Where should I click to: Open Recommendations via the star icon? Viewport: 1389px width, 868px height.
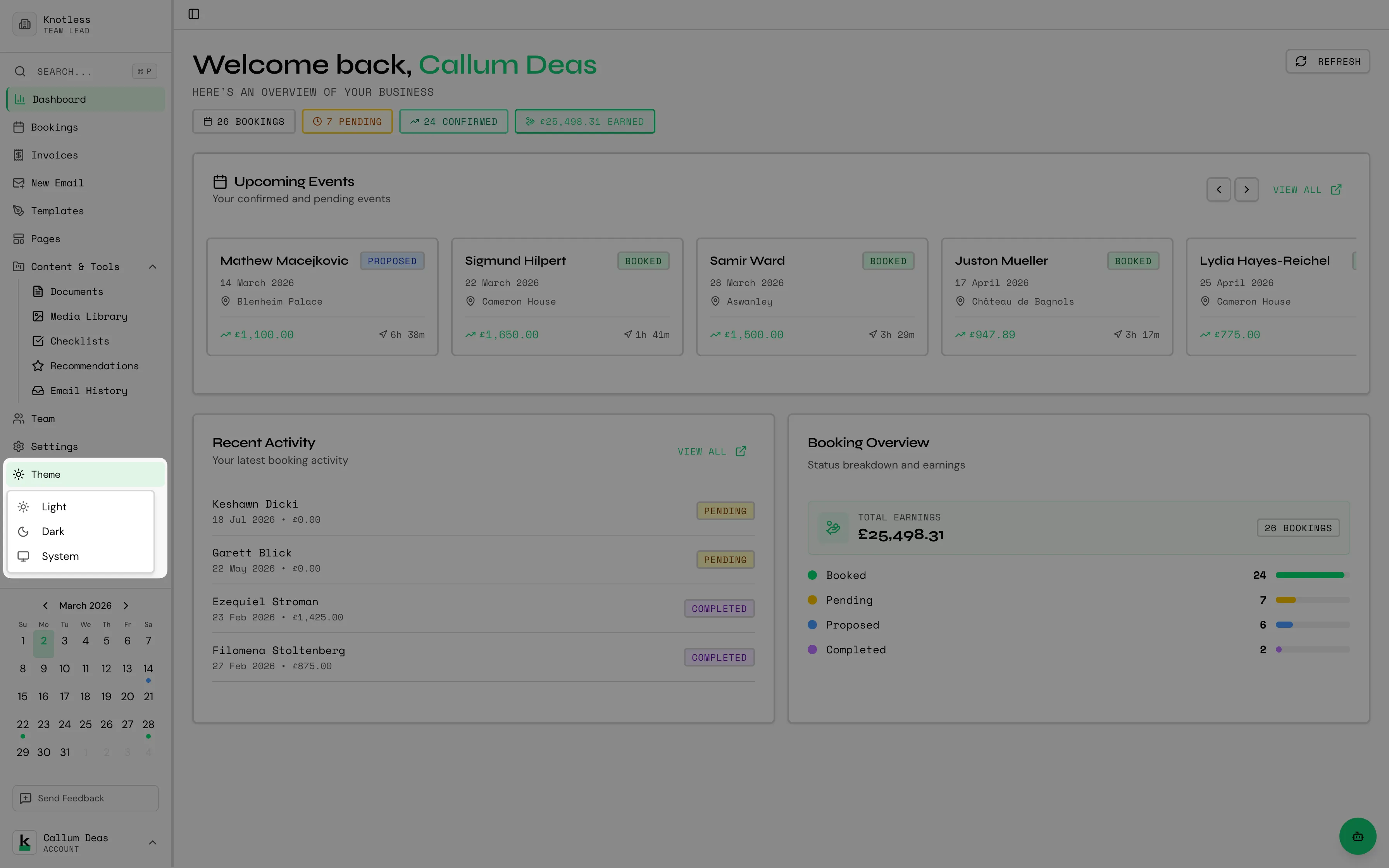pyautogui.click(x=38, y=366)
